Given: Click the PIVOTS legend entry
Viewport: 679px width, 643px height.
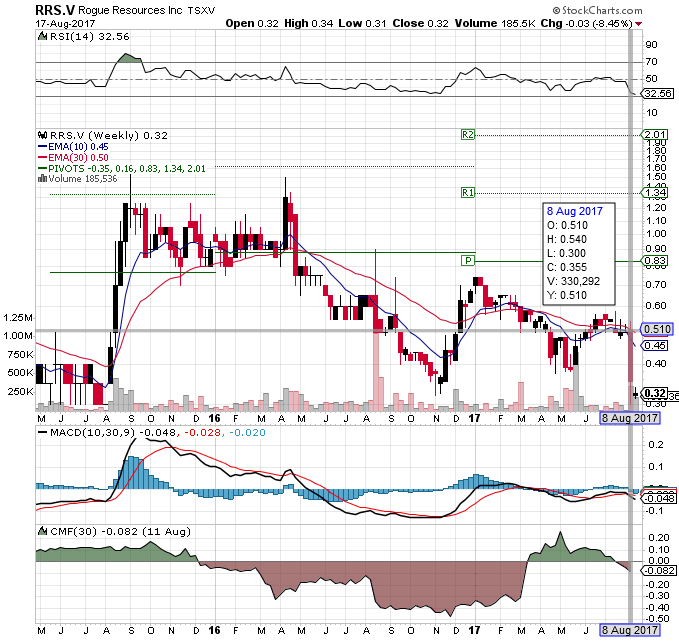Looking at the screenshot, I should [122, 168].
